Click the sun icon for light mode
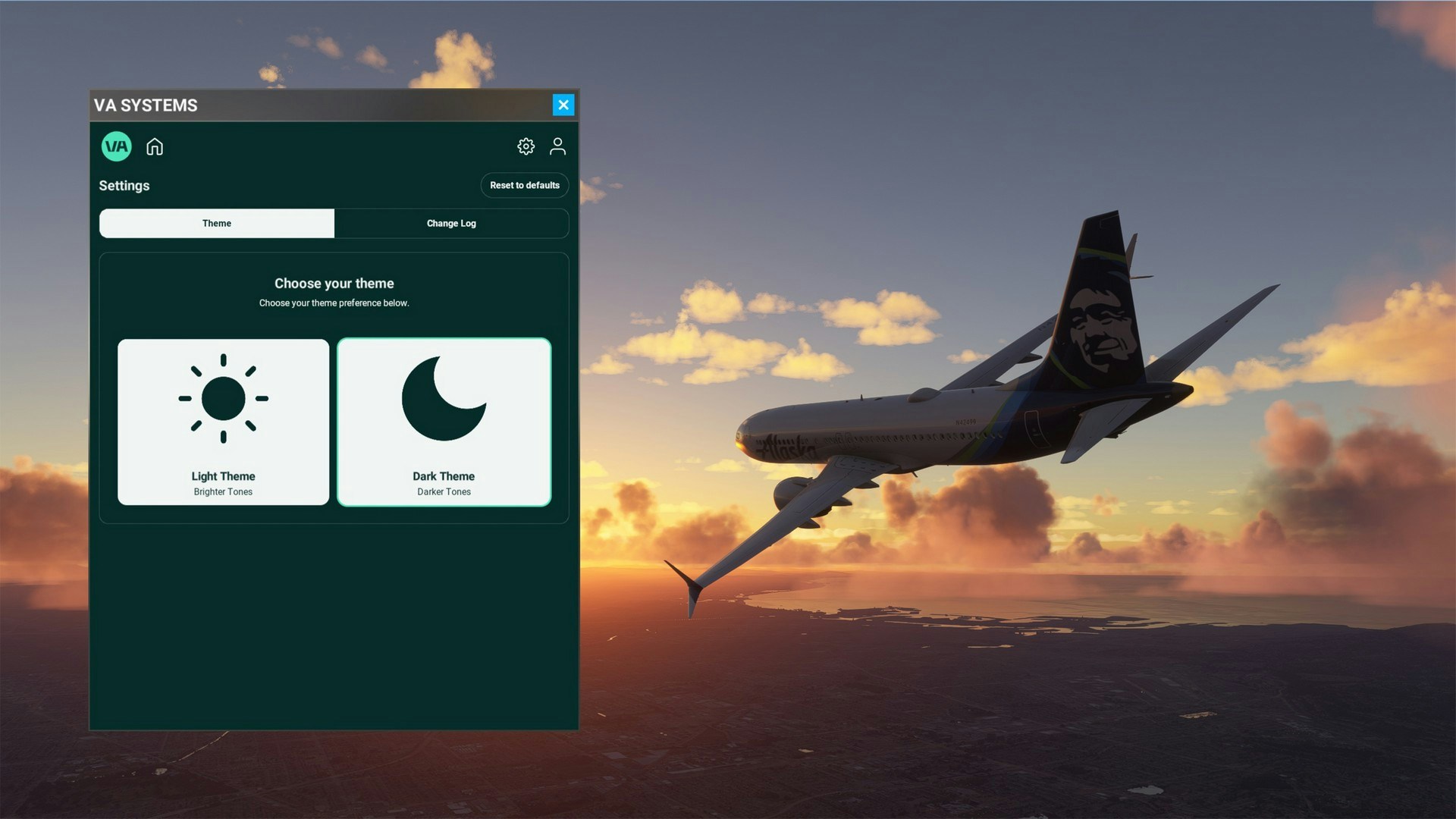The image size is (1456, 819). pos(223,398)
